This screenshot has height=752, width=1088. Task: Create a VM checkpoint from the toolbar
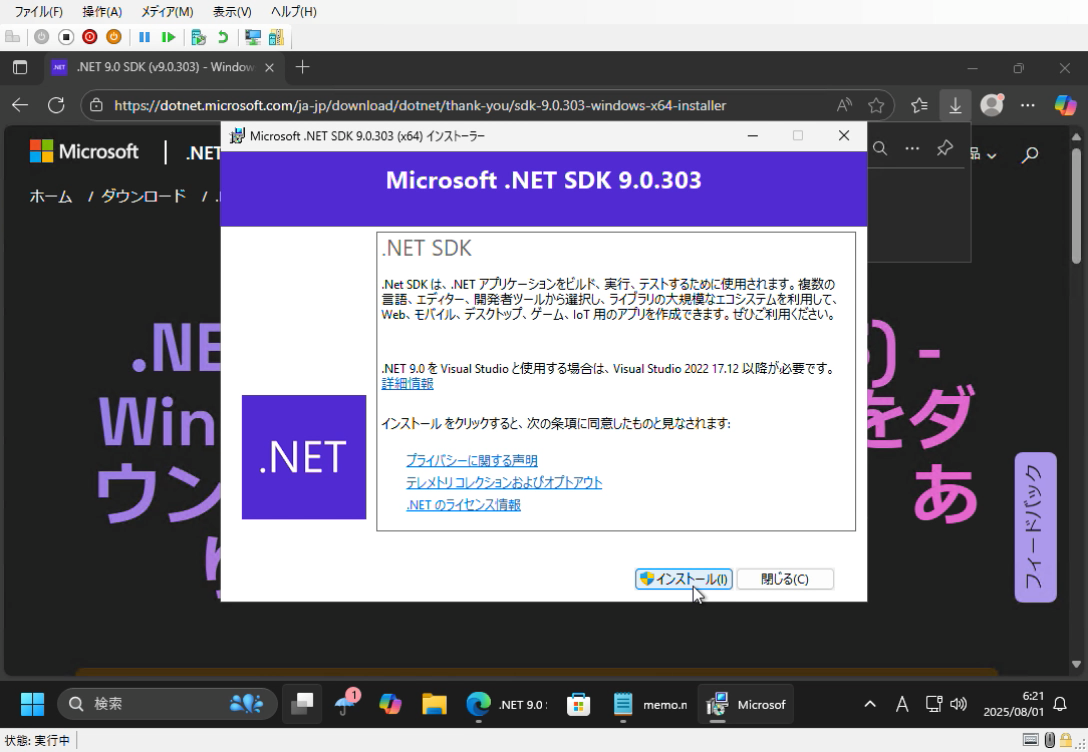click(198, 37)
